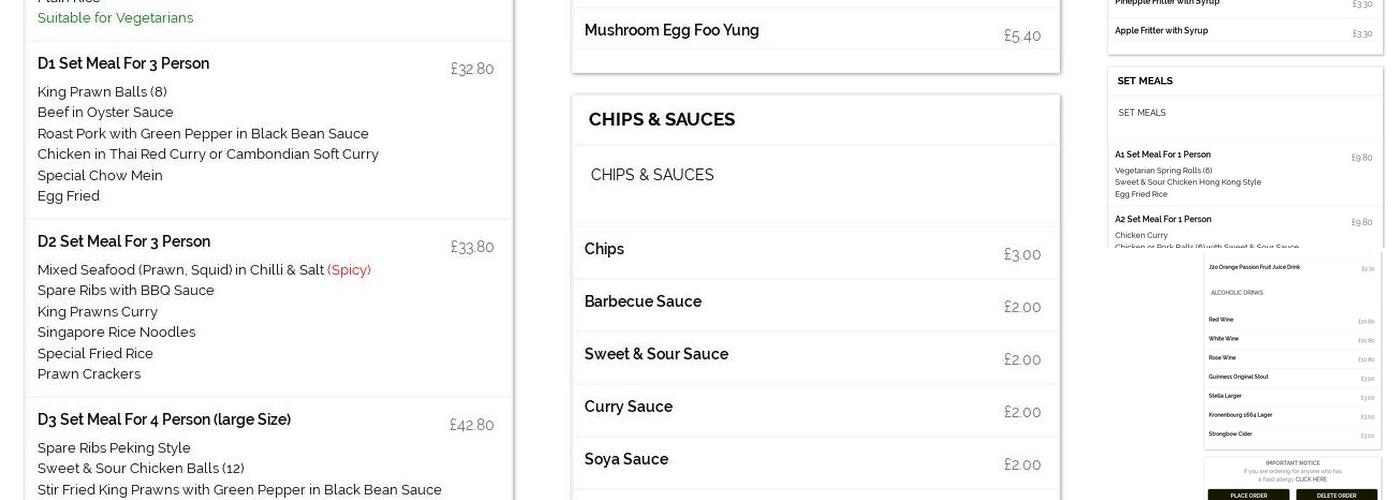Select D1 Set Meal For 3 Person

pyautogui.click(x=124, y=64)
